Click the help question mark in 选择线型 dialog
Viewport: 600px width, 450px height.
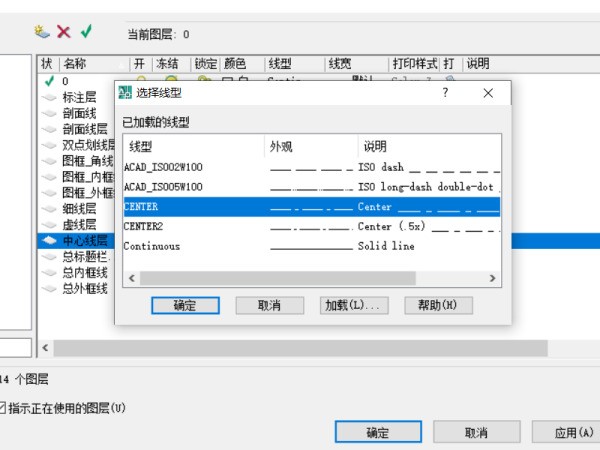click(445, 93)
